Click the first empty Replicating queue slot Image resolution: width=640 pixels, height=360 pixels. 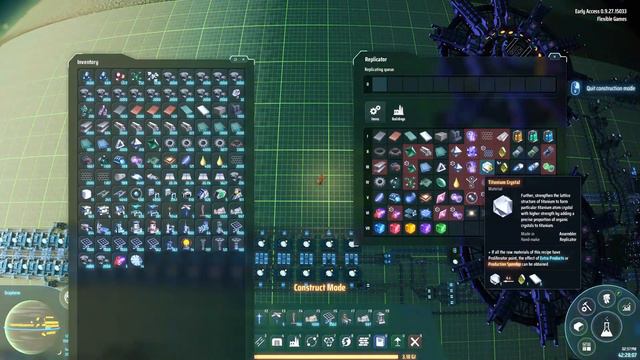point(380,84)
